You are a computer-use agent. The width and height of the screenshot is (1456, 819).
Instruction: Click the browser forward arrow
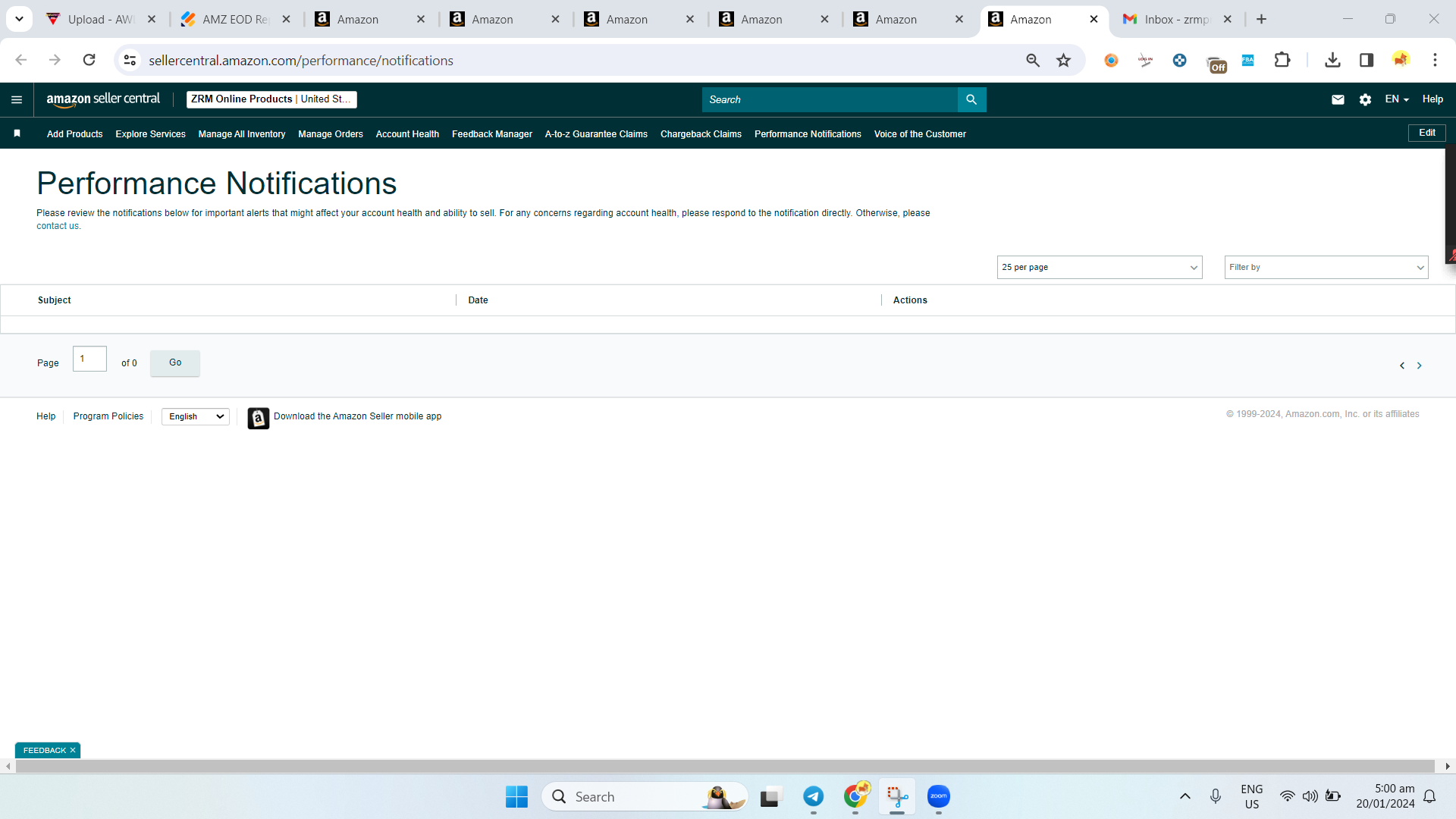(x=55, y=60)
